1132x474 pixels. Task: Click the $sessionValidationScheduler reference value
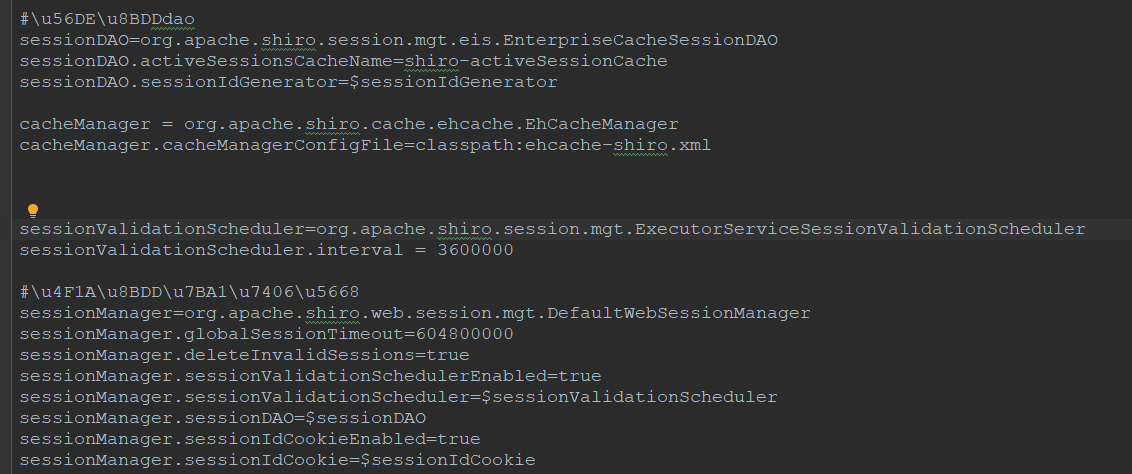[630, 397]
